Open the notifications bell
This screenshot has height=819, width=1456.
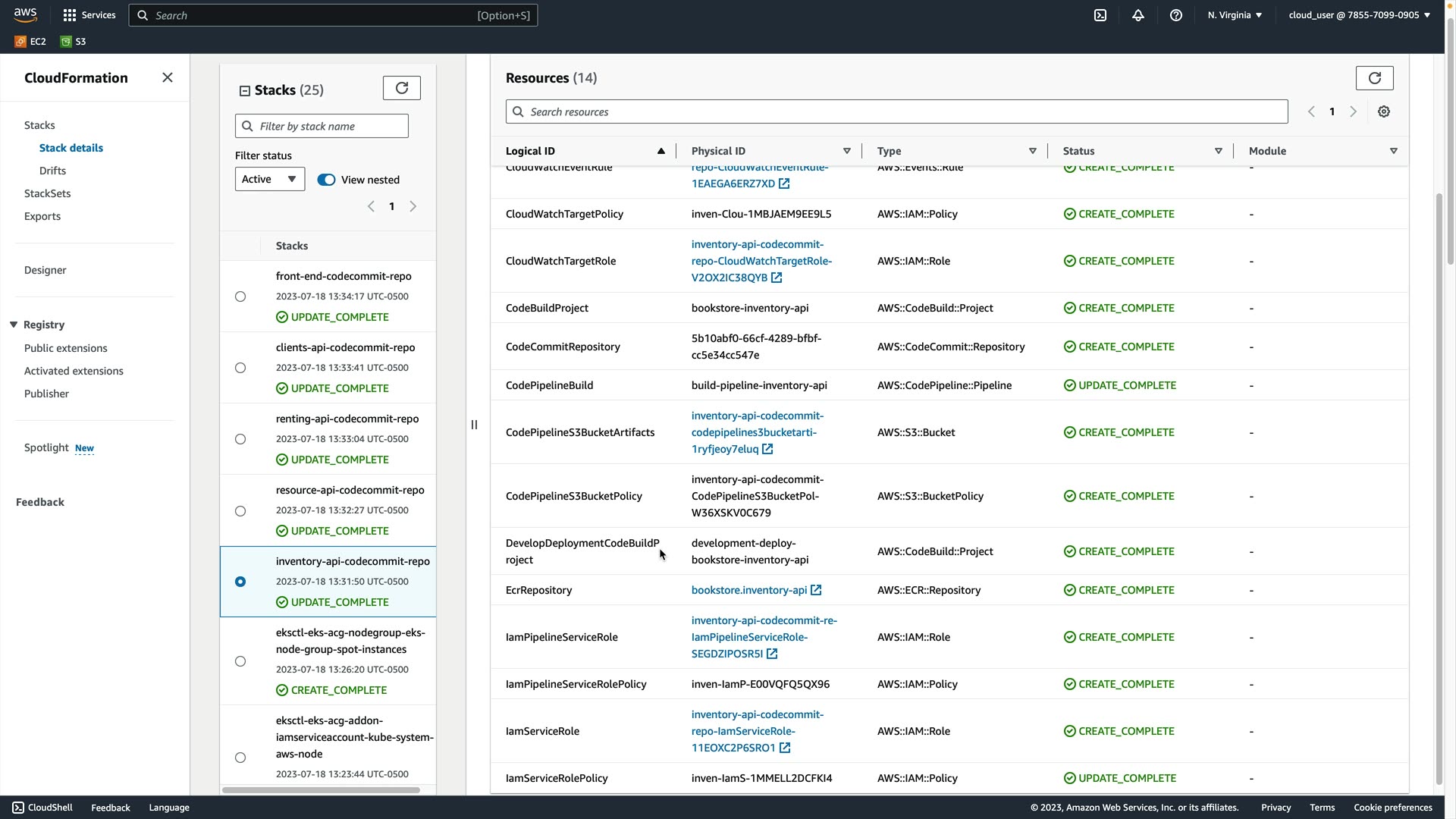pyautogui.click(x=1138, y=15)
